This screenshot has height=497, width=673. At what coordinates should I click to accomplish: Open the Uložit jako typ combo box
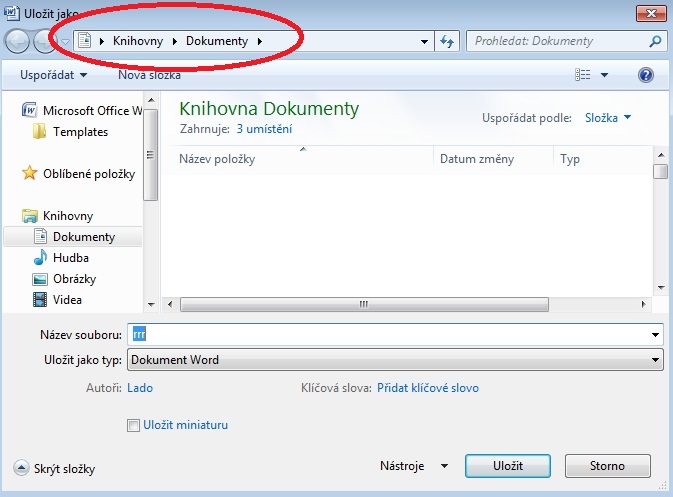pos(395,360)
